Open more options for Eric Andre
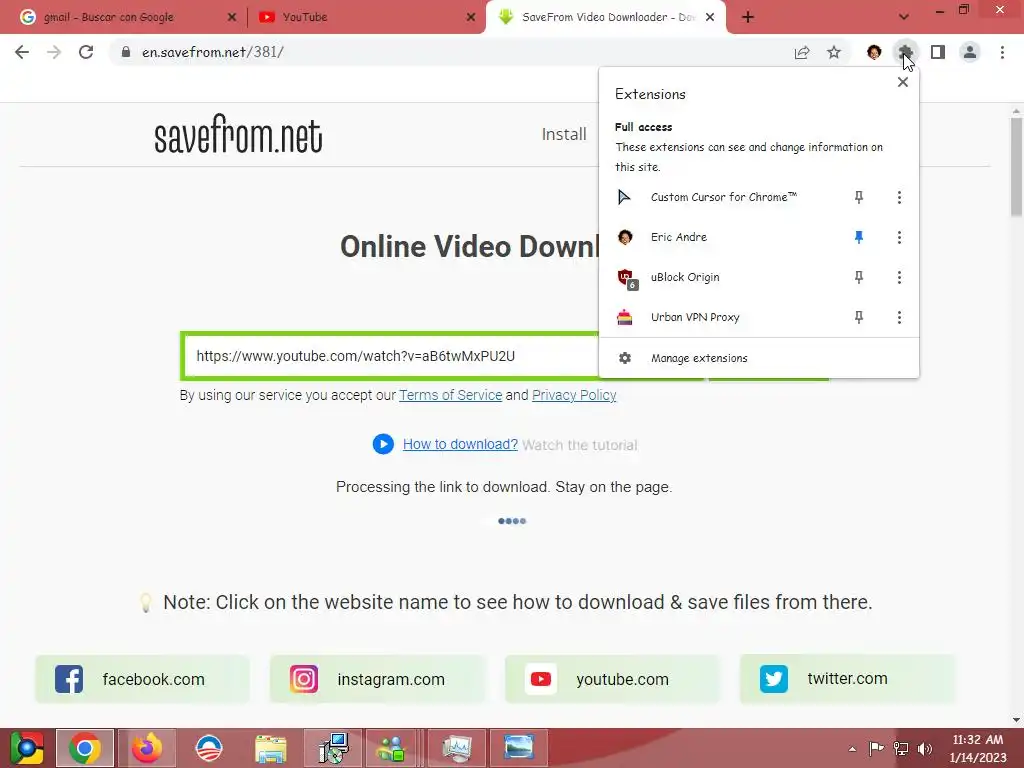This screenshot has width=1024, height=768. click(x=899, y=237)
